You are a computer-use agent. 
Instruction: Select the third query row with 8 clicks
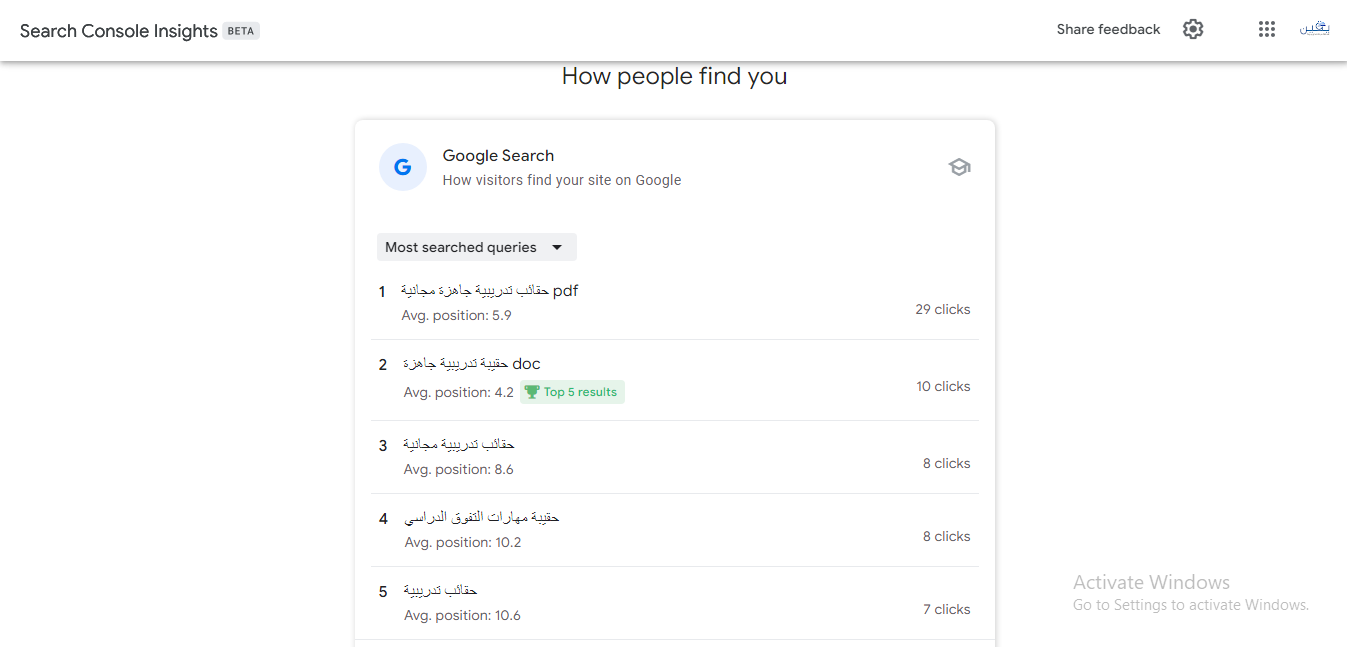[x=674, y=457]
